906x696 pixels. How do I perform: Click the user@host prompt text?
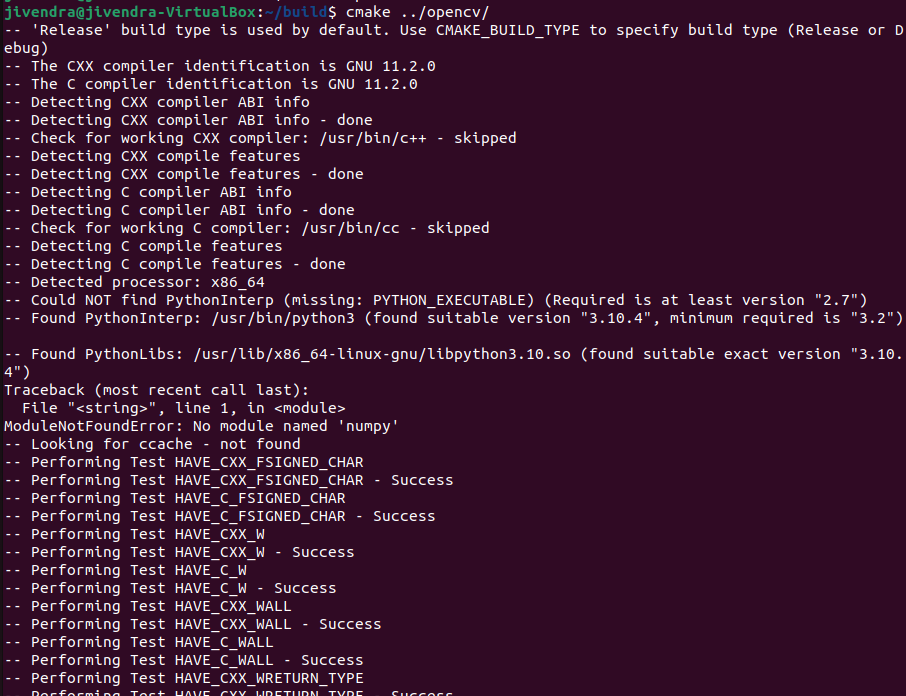pyautogui.click(x=130, y=12)
